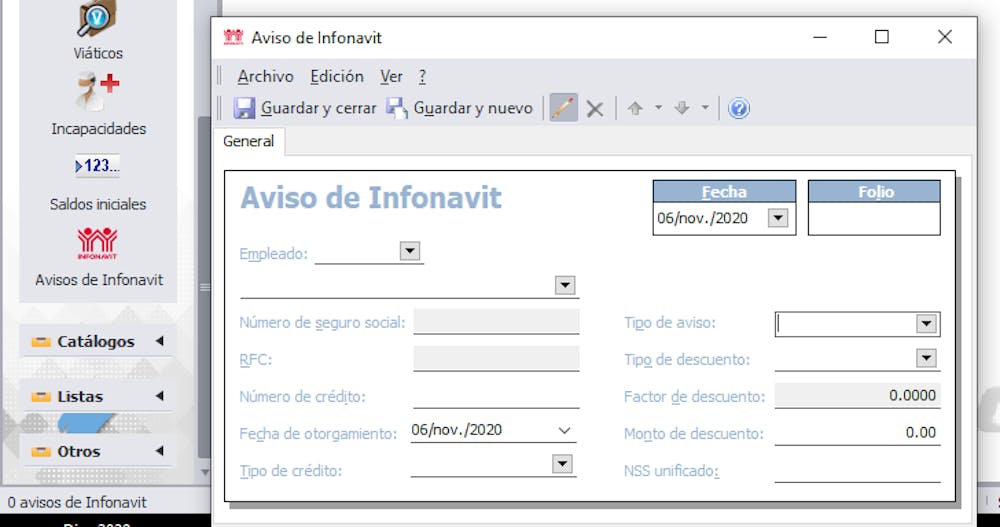
Task: Open Saldos iniciales icon
Action: 98,166
